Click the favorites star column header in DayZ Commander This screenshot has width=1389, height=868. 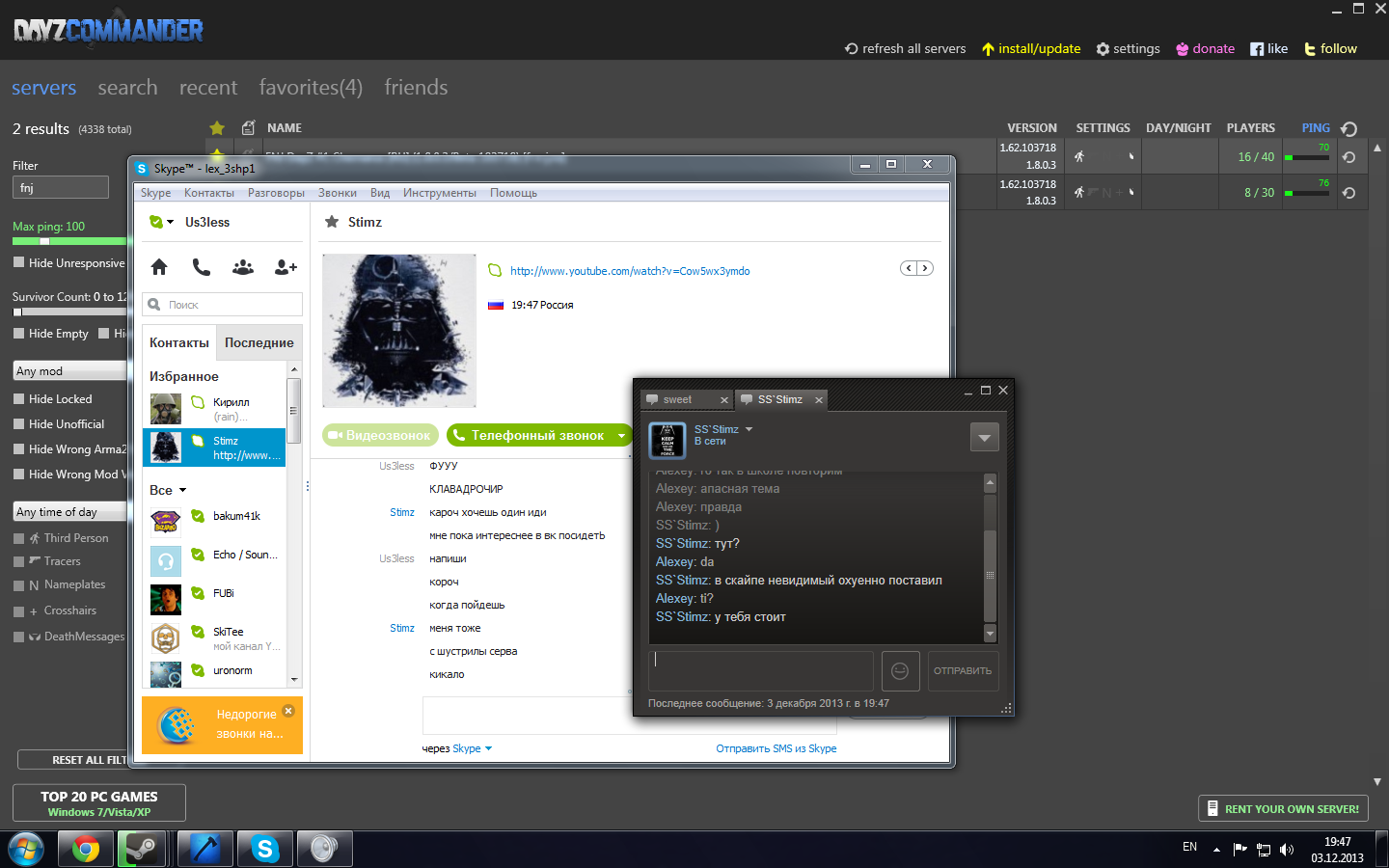(217, 127)
